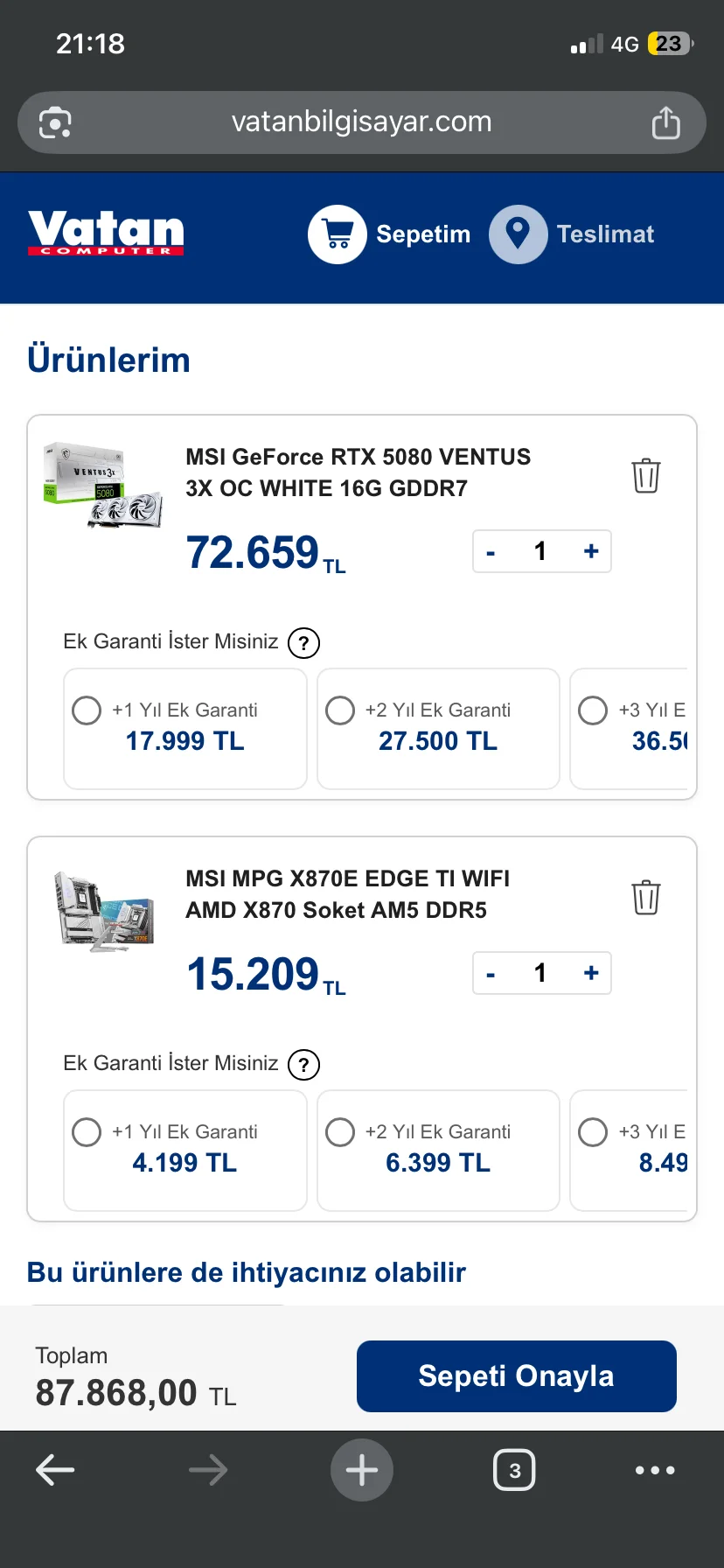
Task: Open warranty help icon for motherboard
Action: (303, 1065)
